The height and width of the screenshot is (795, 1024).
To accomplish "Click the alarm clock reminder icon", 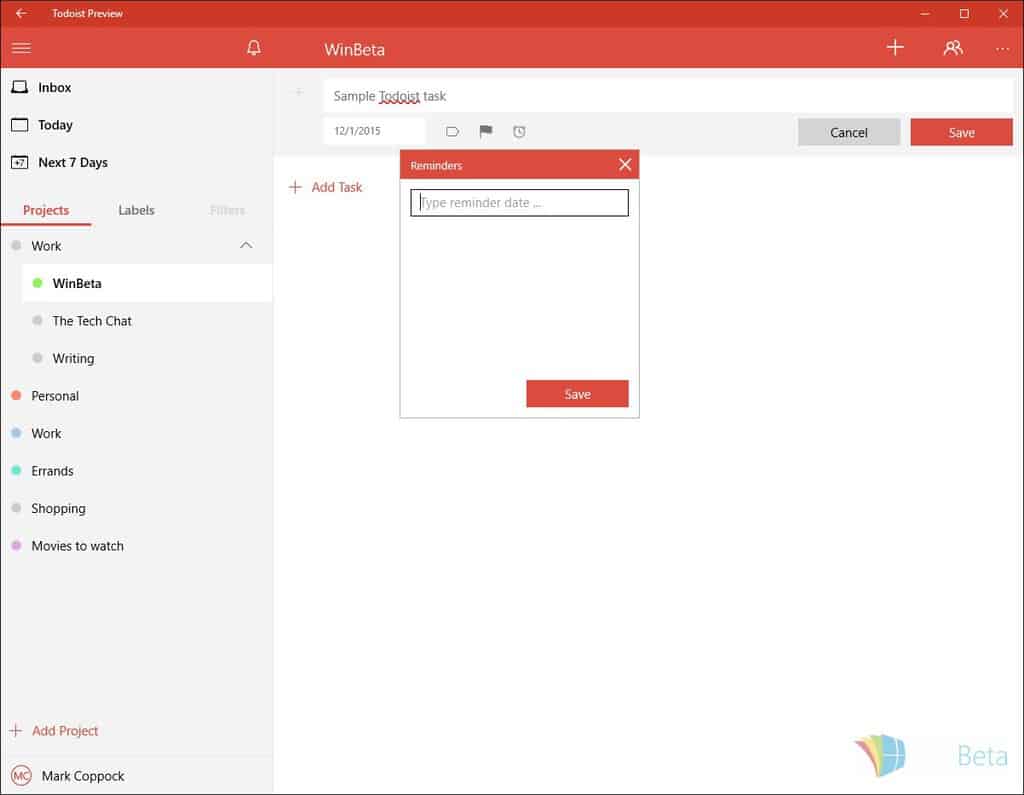I will (x=519, y=132).
